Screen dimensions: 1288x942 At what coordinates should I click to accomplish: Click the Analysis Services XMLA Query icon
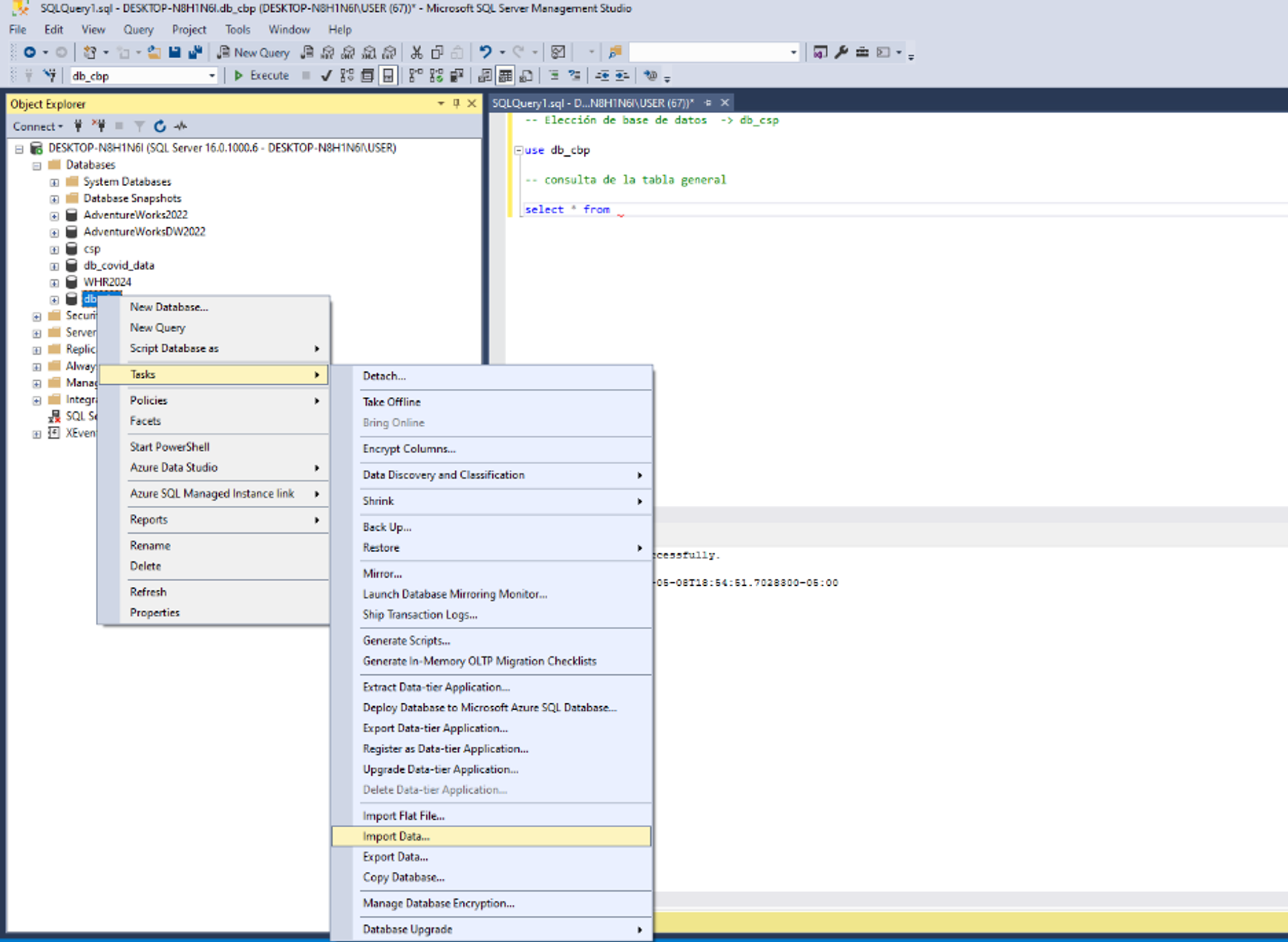tap(369, 53)
